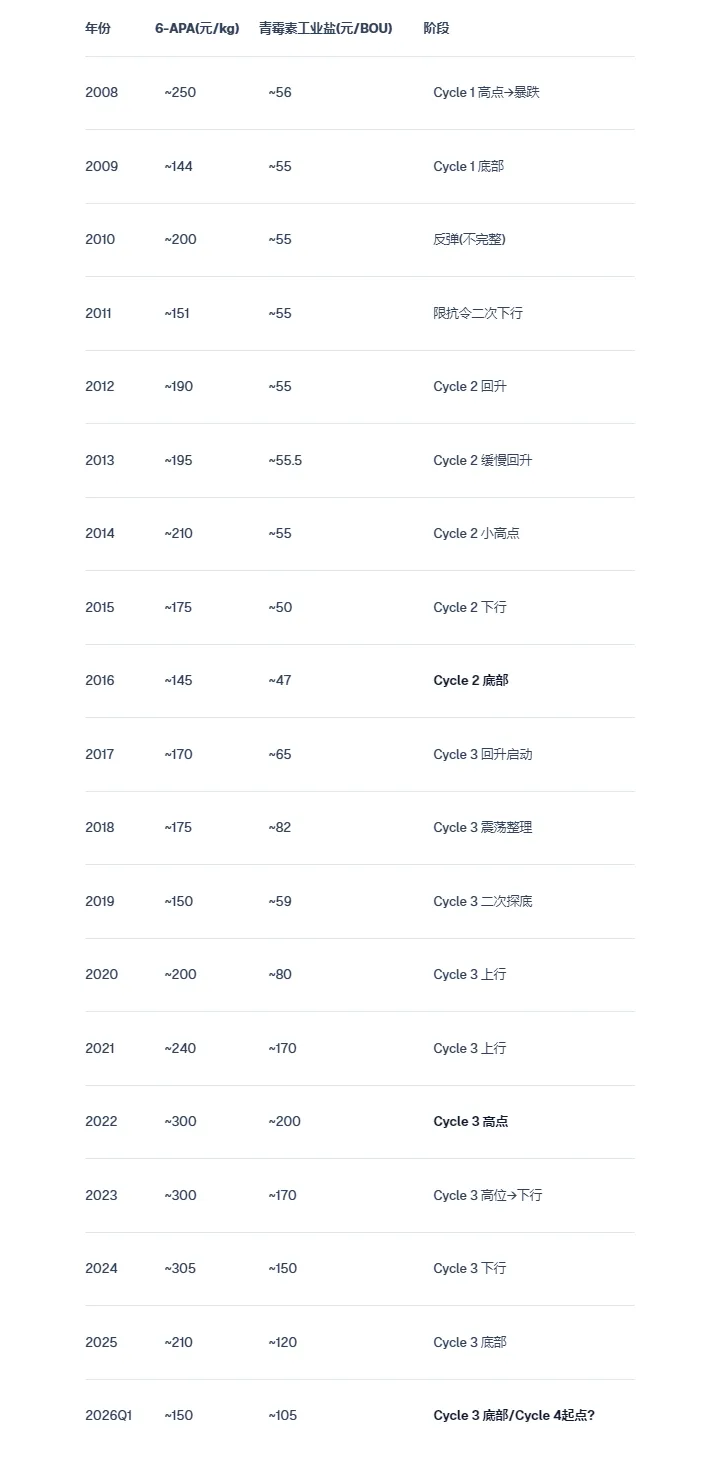
Task: Select the Cycle 3 高位→下行 cell
Action: point(487,1196)
